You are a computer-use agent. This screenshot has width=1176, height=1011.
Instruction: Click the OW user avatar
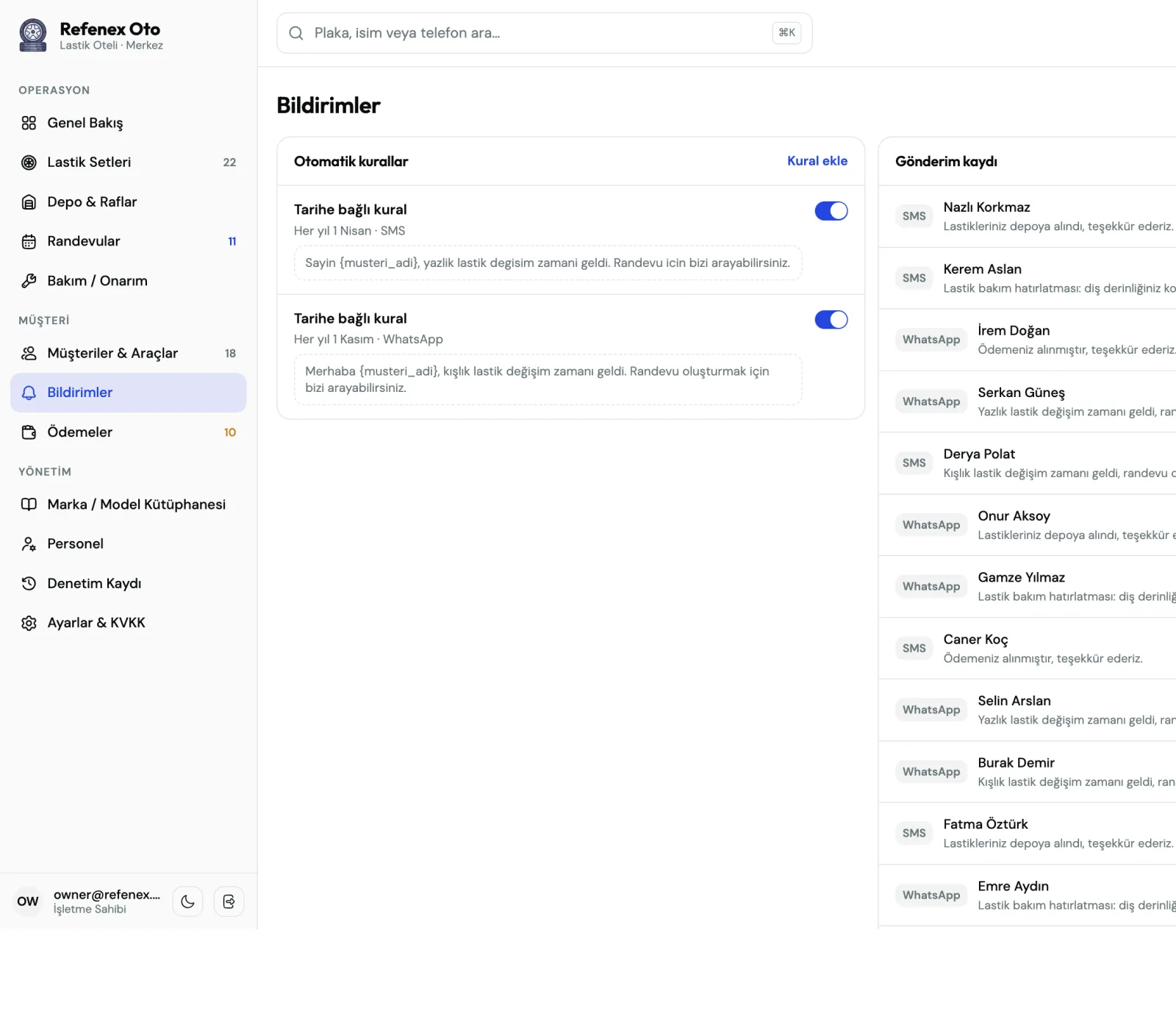pos(28,901)
